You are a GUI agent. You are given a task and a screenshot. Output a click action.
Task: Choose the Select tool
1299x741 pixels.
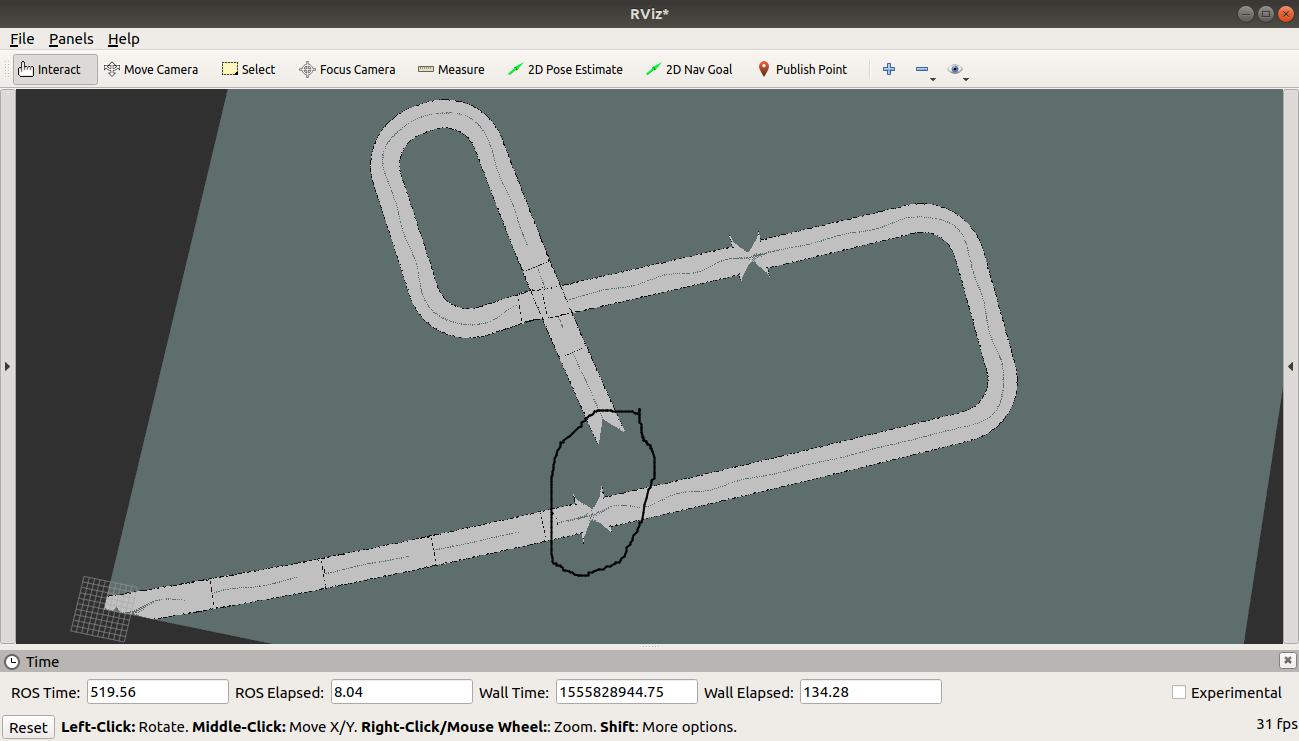click(248, 69)
